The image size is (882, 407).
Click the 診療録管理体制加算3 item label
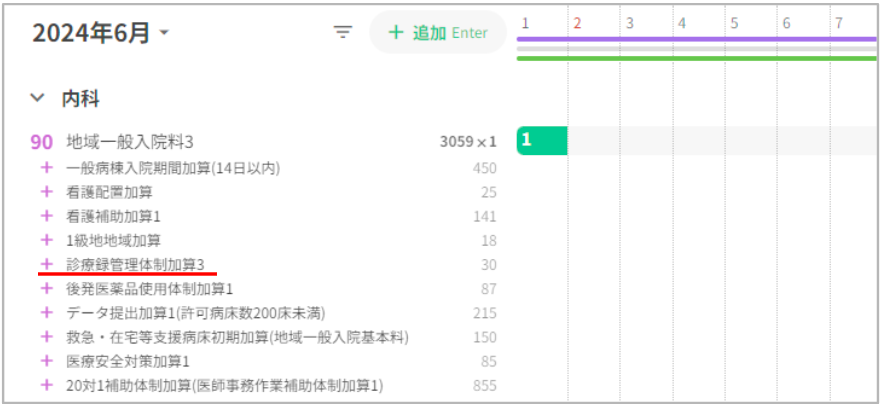coord(135,264)
